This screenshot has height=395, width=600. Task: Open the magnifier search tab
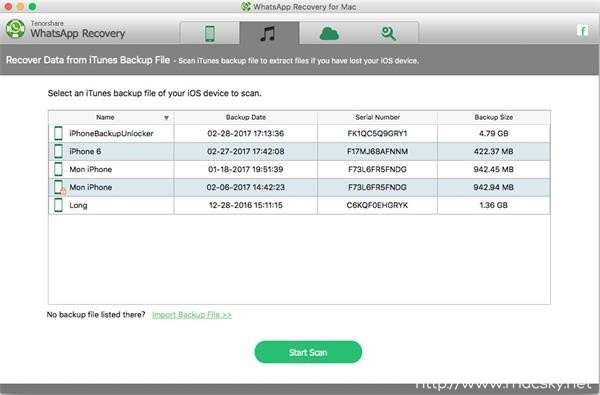(388, 33)
